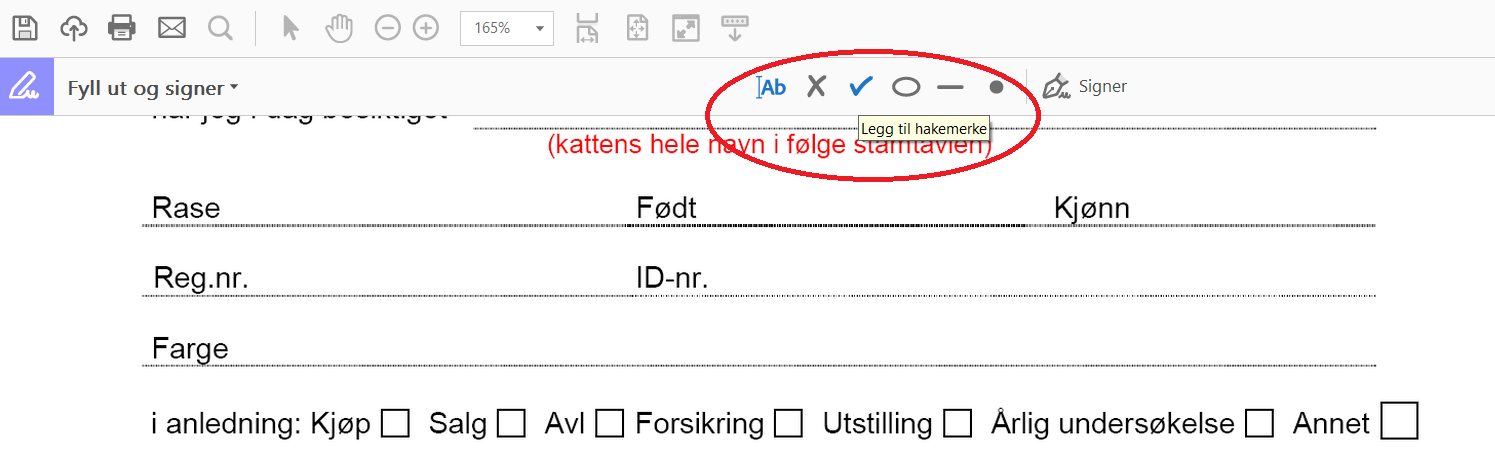
Task: Send the file by email envelope icon
Action: (x=172, y=28)
